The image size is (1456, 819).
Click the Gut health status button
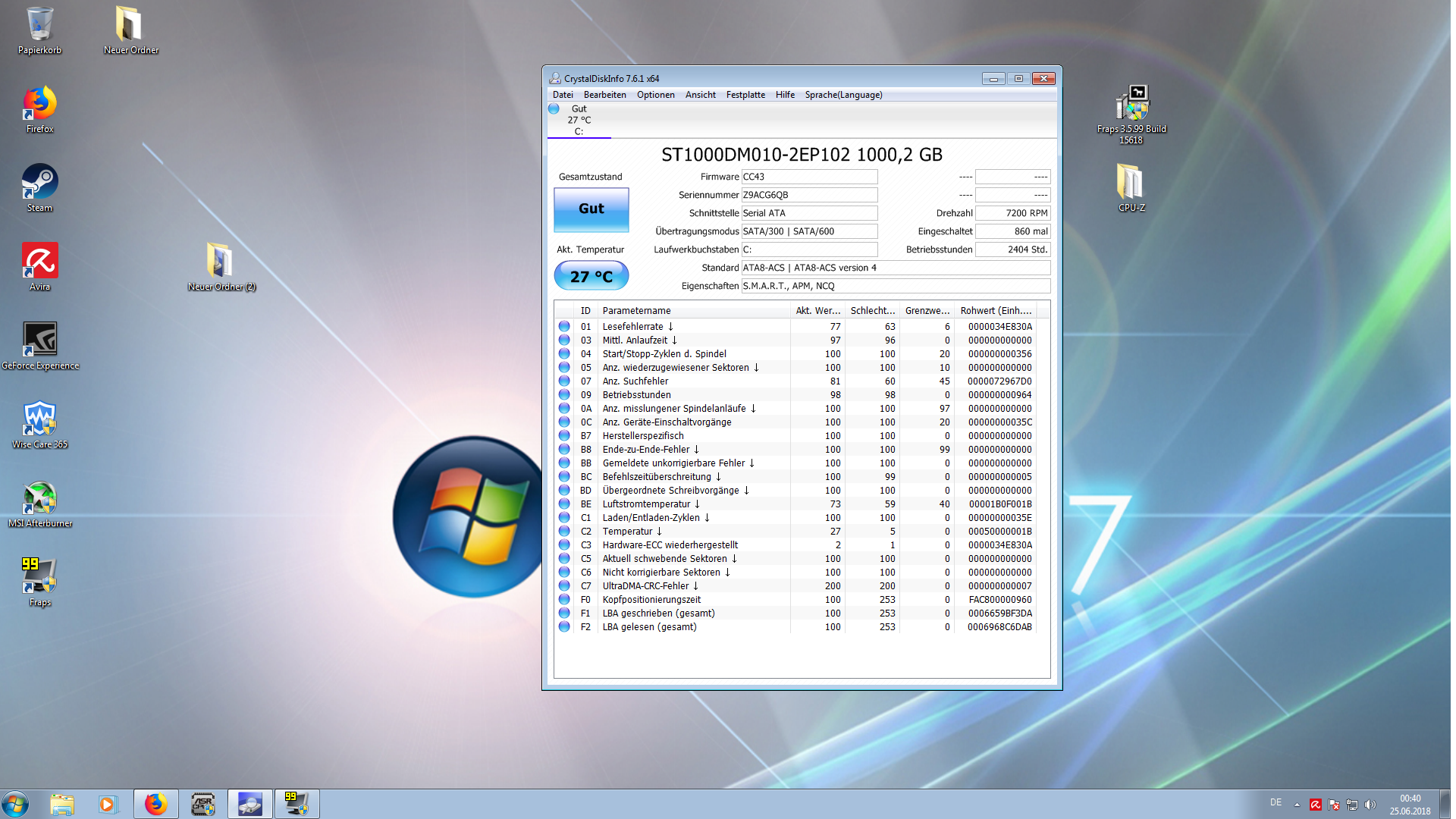(591, 209)
